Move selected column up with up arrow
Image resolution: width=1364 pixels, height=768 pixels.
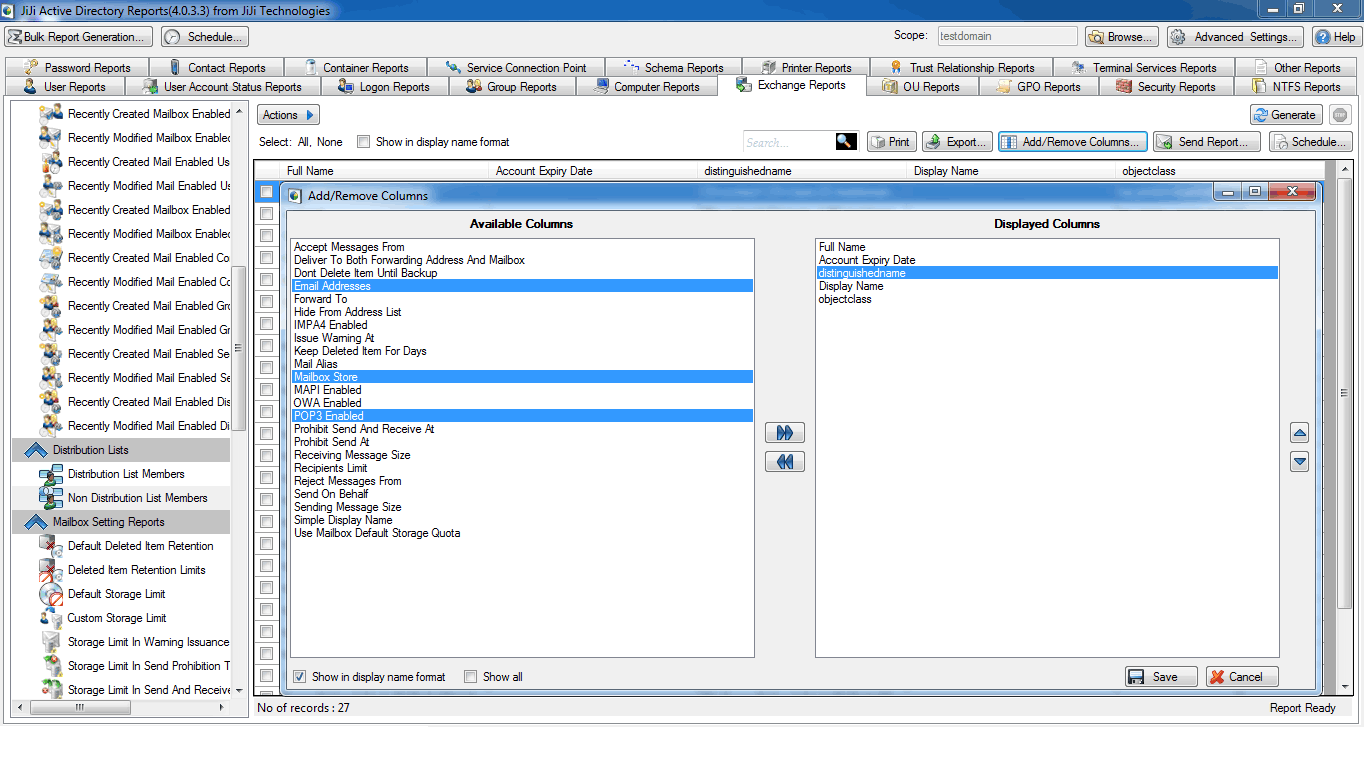[1299, 433]
